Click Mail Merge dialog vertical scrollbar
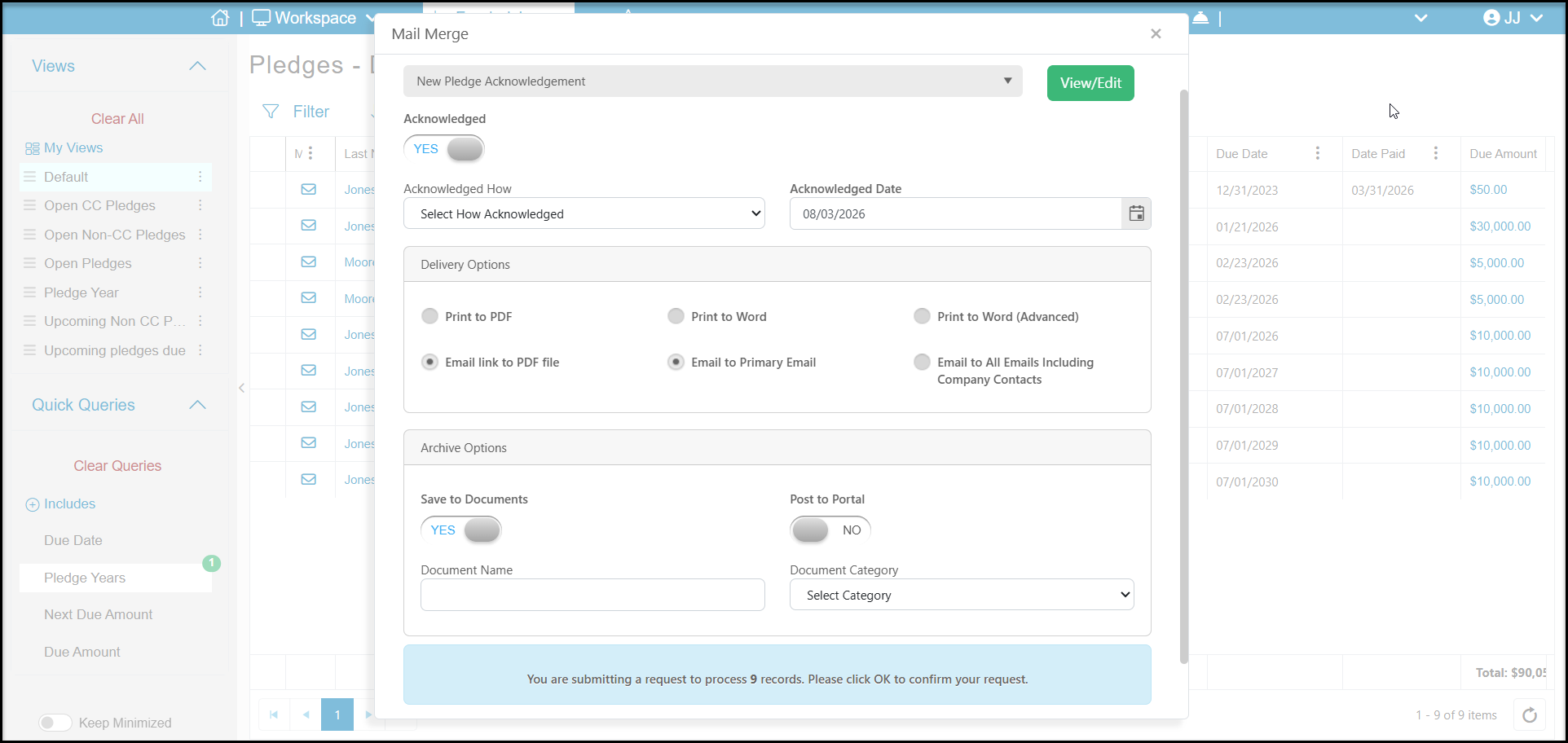The image size is (1568, 743). (x=1184, y=375)
